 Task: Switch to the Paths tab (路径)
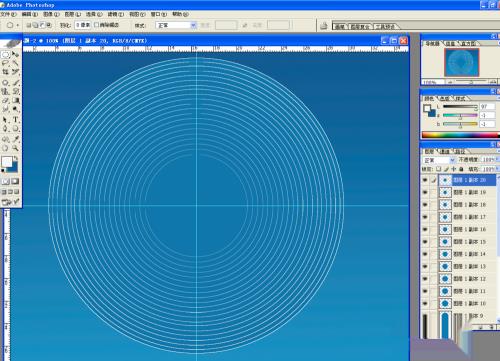[x=460, y=152]
